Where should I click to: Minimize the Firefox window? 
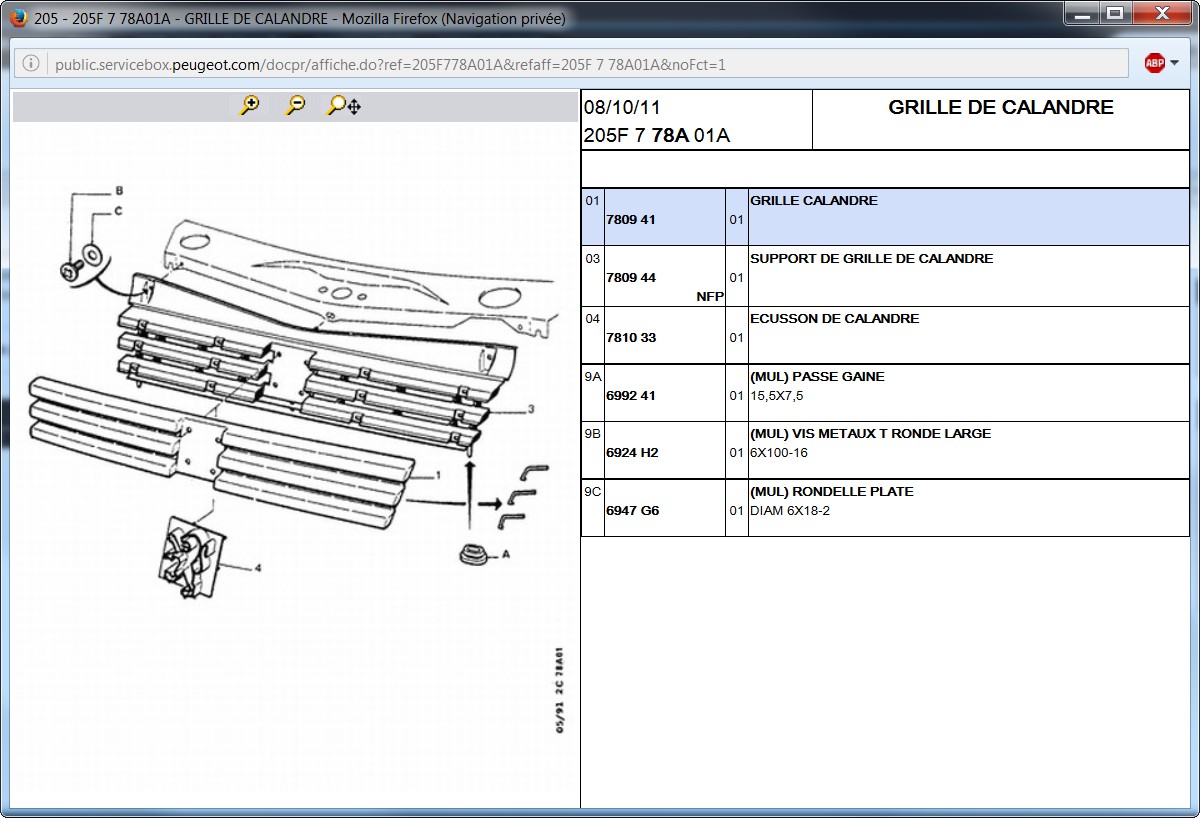click(1081, 14)
